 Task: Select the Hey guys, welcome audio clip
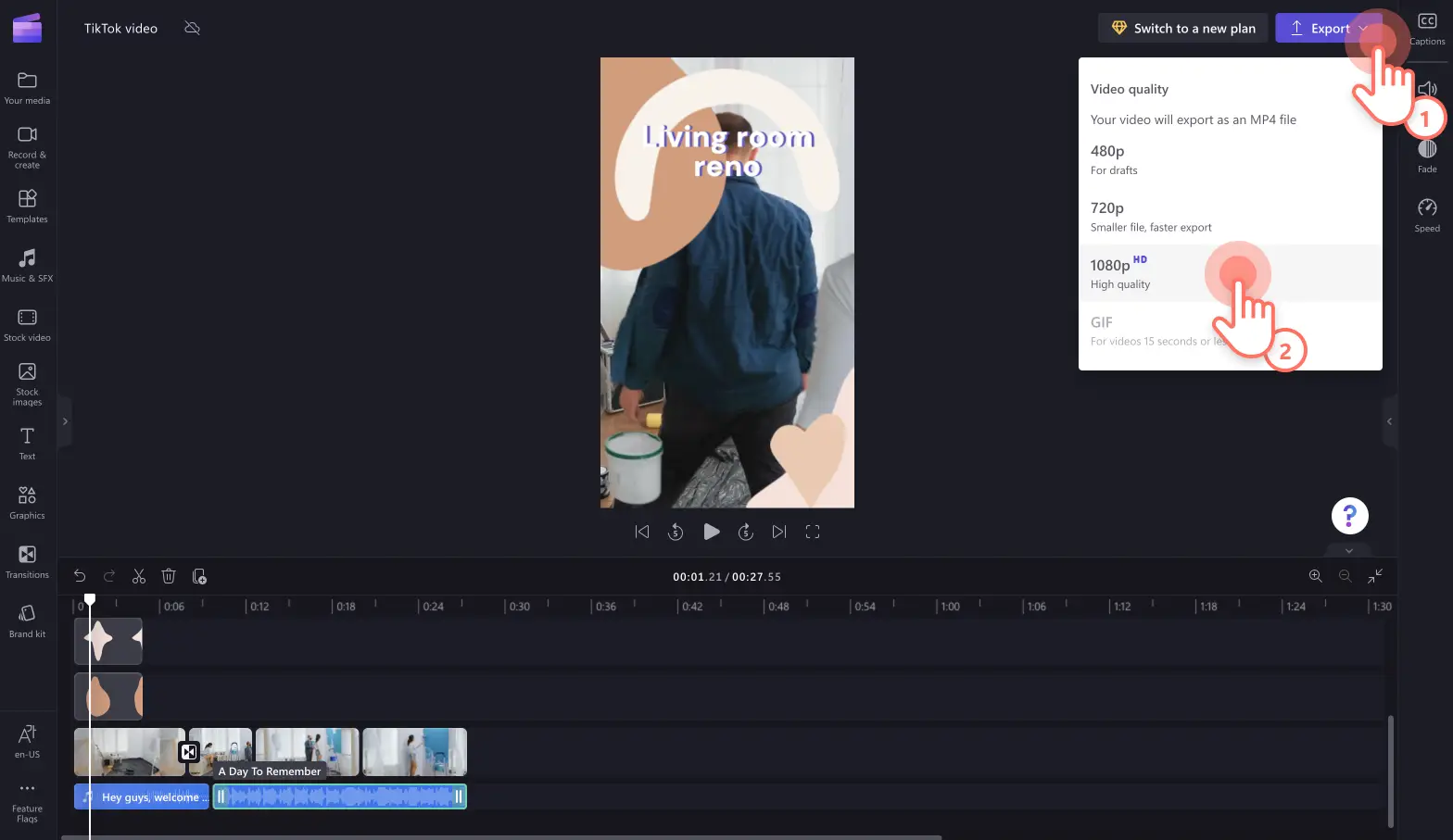pos(142,796)
